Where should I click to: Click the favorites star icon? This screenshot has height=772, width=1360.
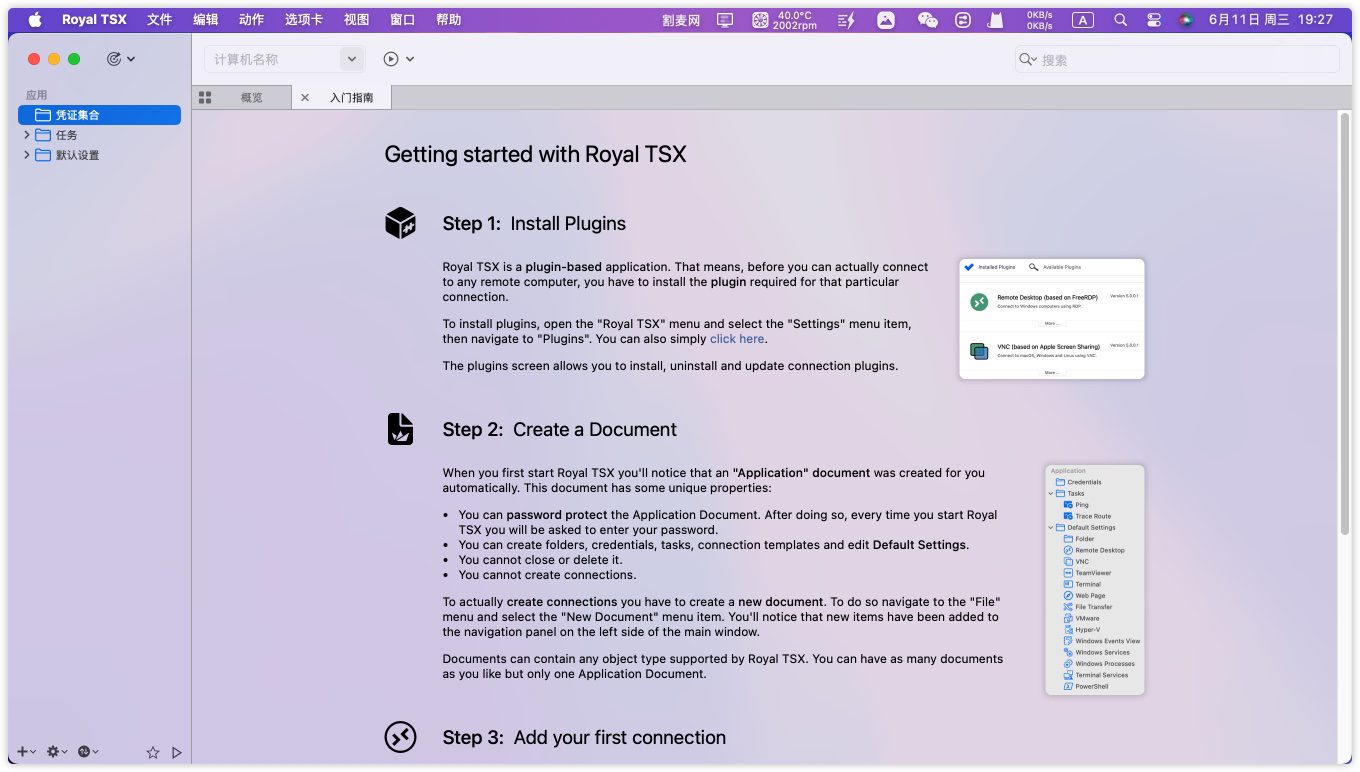point(153,752)
